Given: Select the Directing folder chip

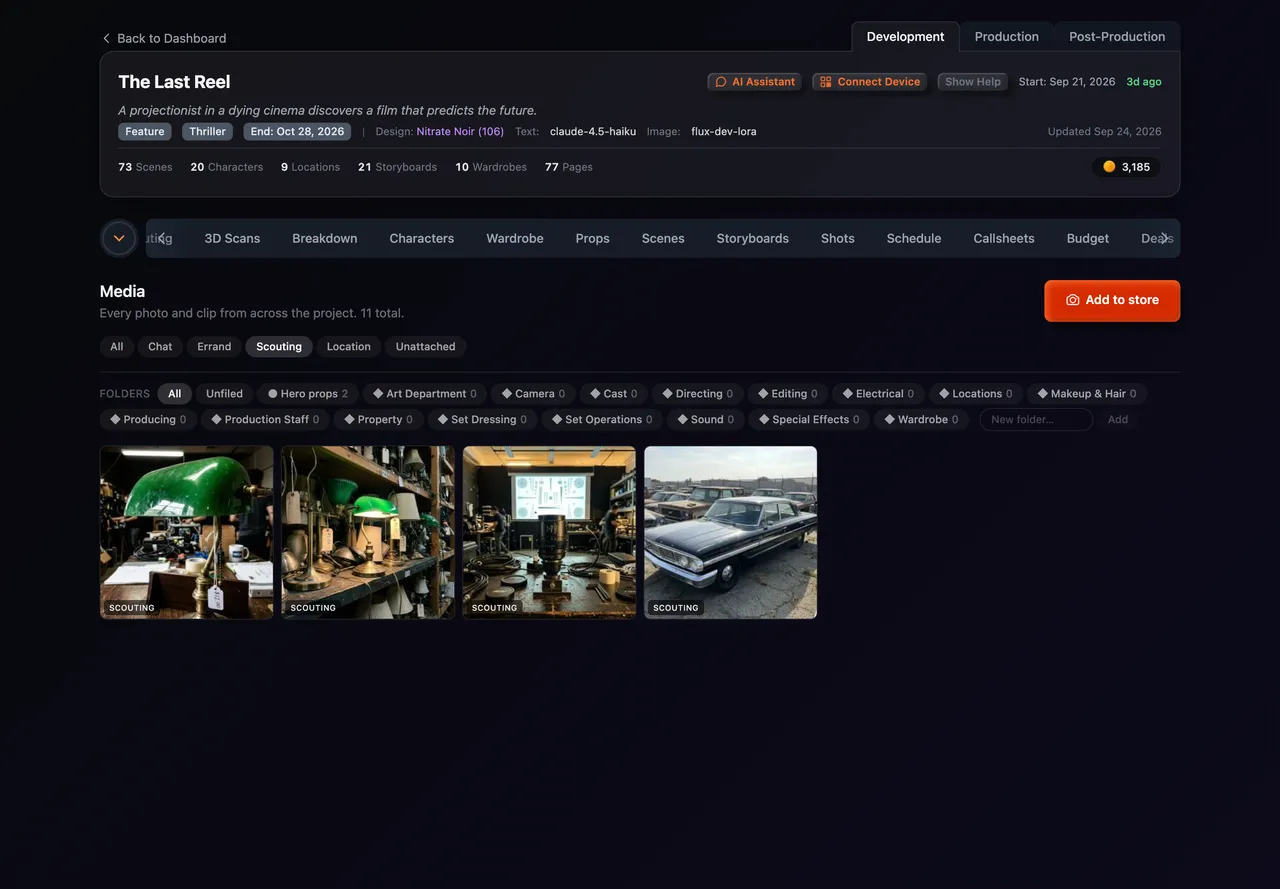Looking at the screenshot, I should 697,394.
